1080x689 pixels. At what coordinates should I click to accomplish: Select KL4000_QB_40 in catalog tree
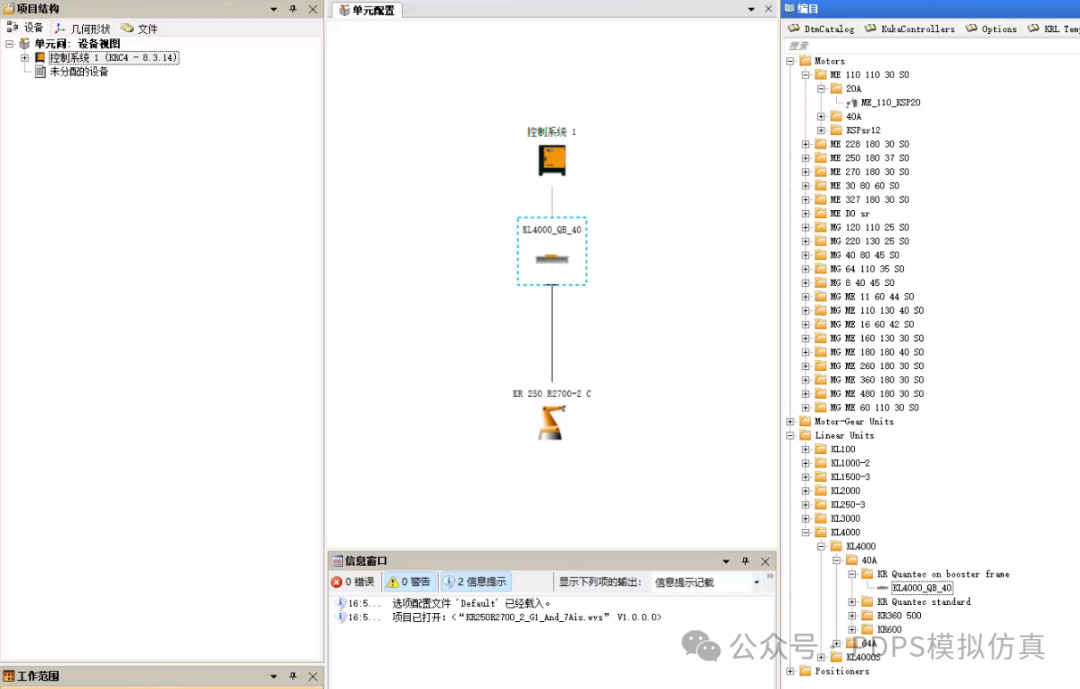(922, 588)
